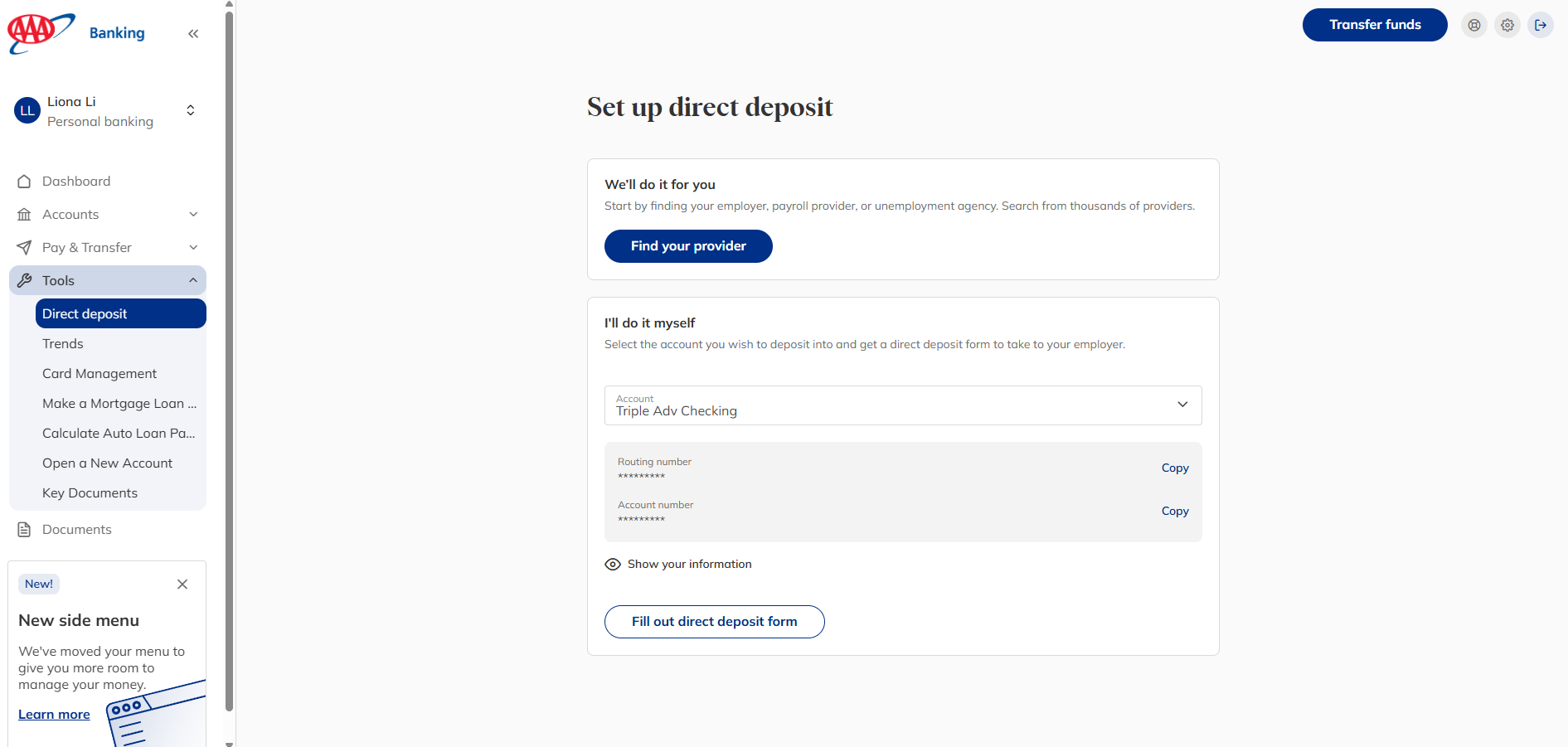Click the Accounts bank building icon

[x=24, y=215]
